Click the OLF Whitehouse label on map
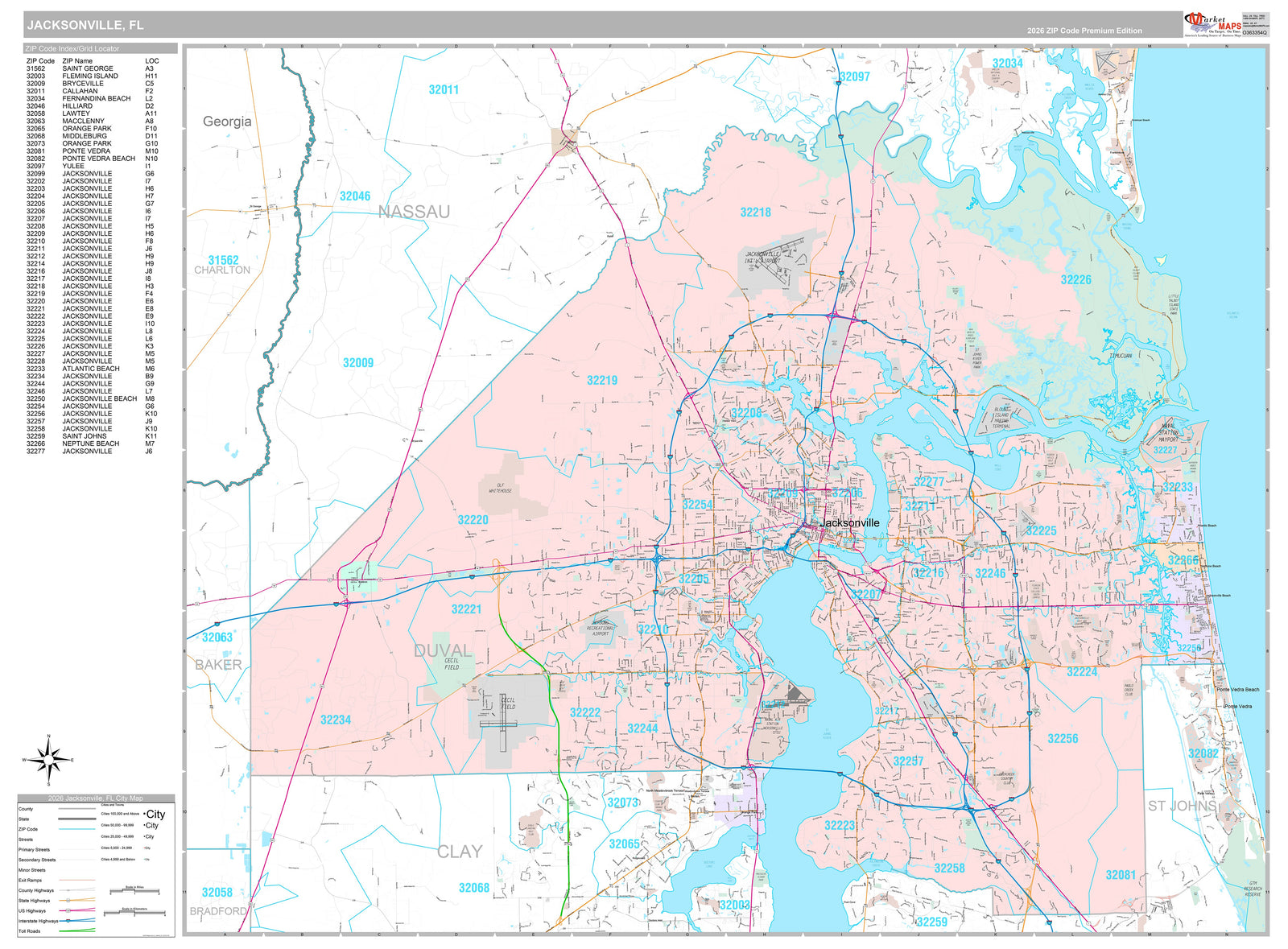The width and height of the screenshot is (1288, 949). (500, 488)
